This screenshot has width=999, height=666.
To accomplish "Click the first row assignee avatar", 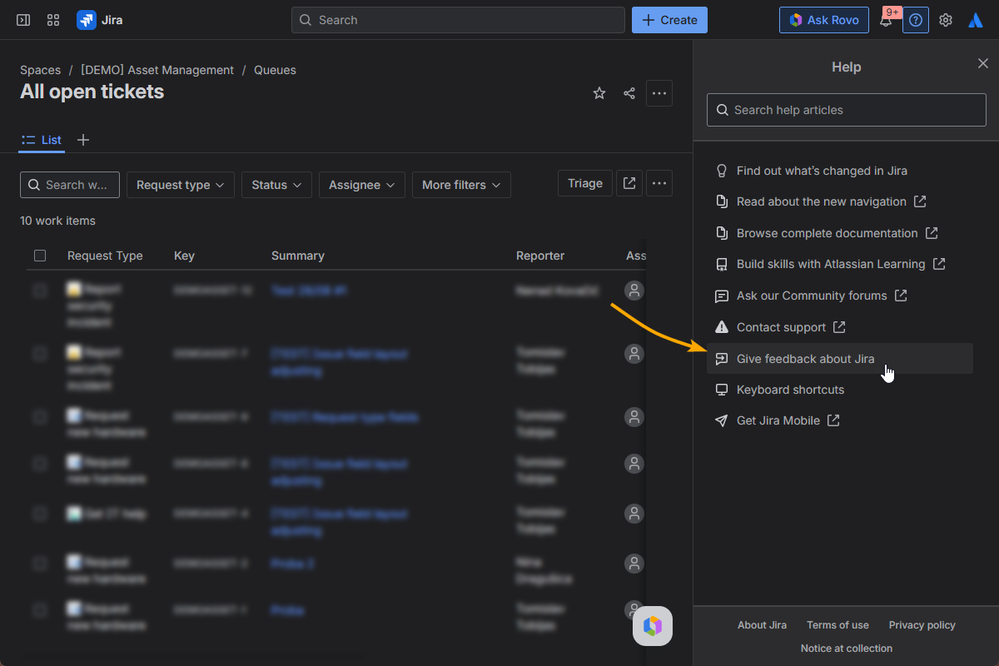I will (634, 291).
